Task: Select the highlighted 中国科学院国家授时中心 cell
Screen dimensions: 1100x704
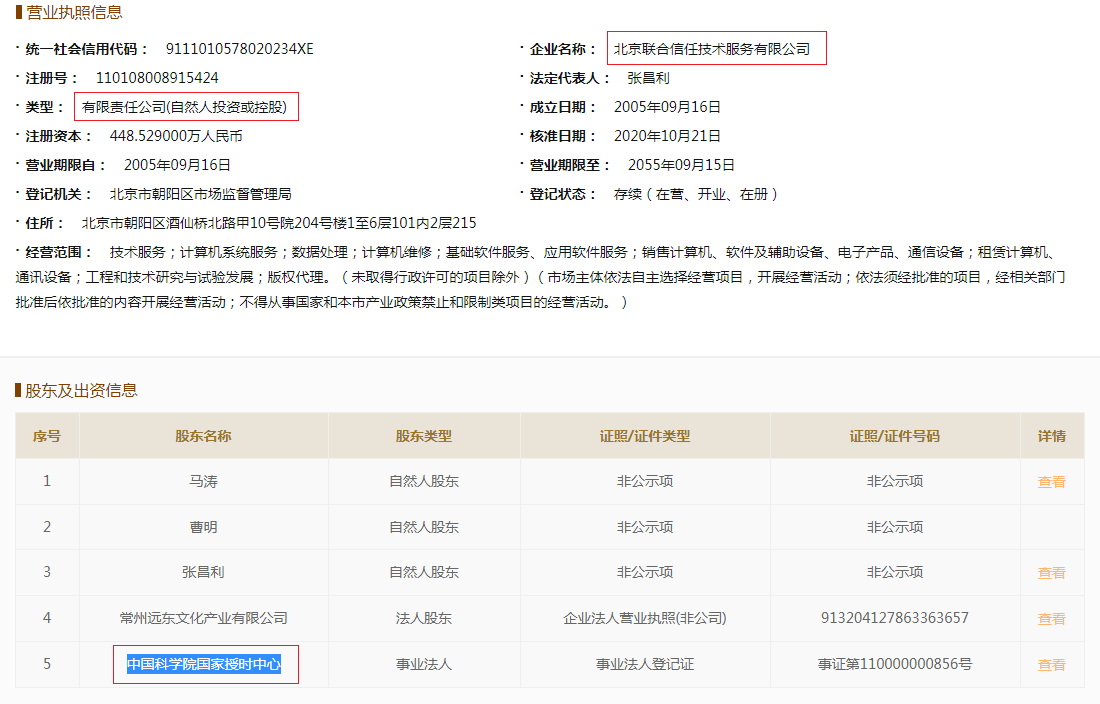Action: [204, 664]
